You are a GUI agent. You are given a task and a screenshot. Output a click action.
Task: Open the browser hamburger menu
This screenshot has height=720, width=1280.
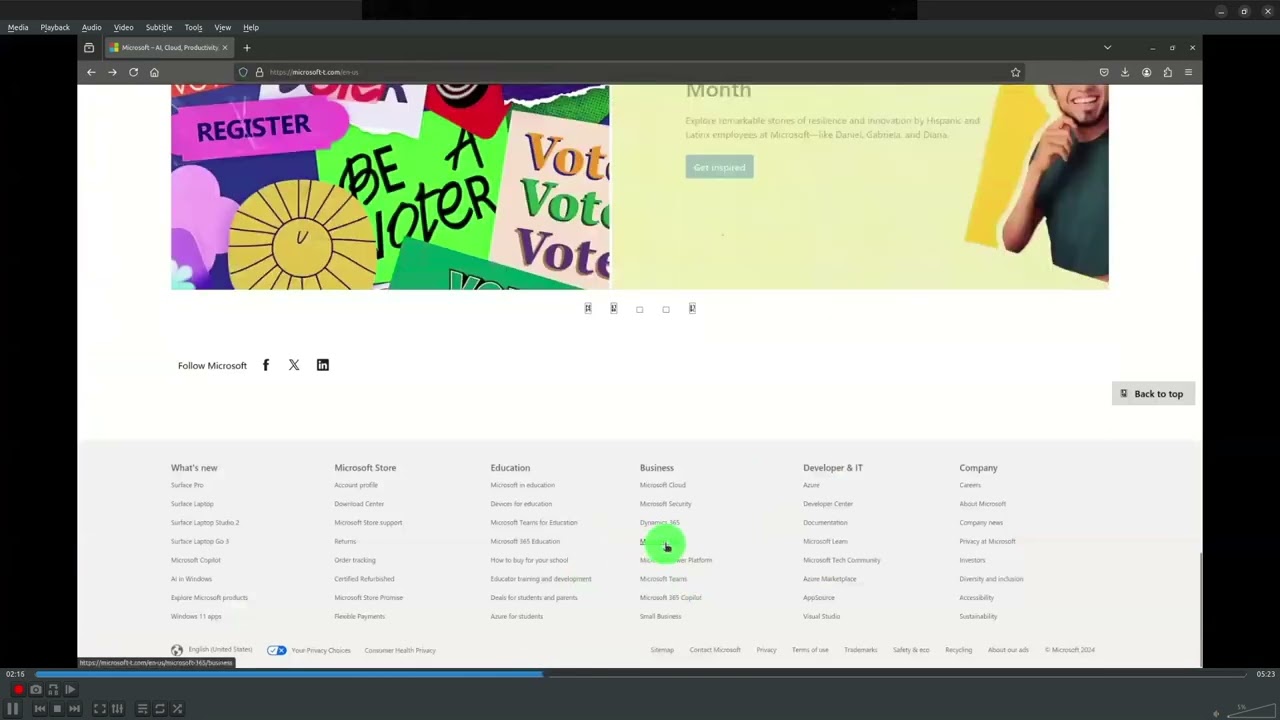coord(1188,72)
